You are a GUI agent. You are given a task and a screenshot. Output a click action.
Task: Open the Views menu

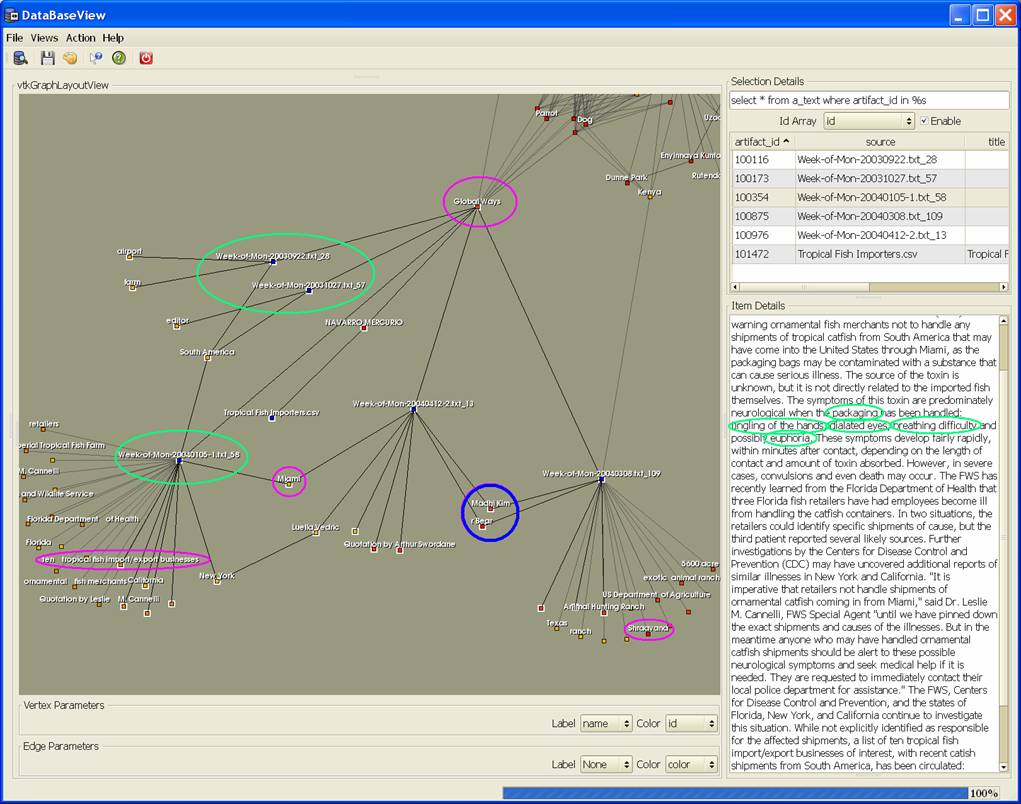click(44, 38)
